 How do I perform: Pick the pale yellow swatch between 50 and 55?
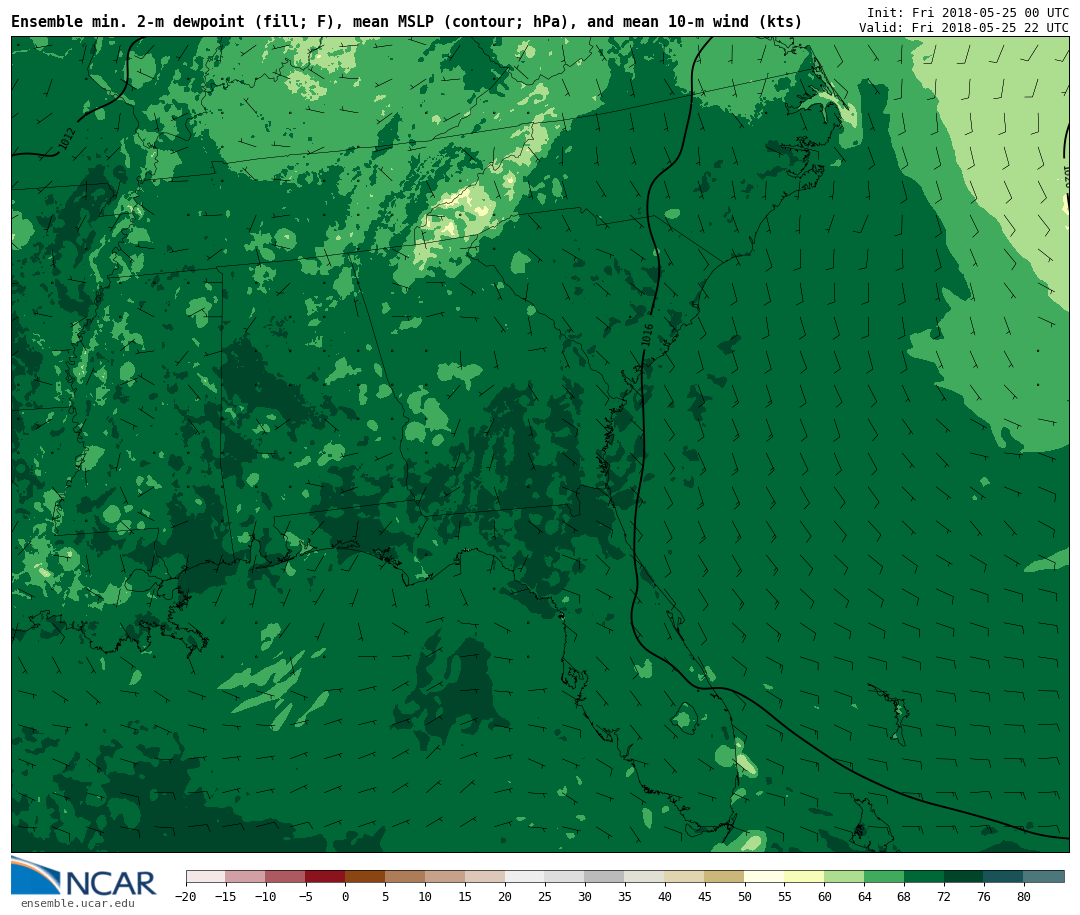pyautogui.click(x=764, y=877)
